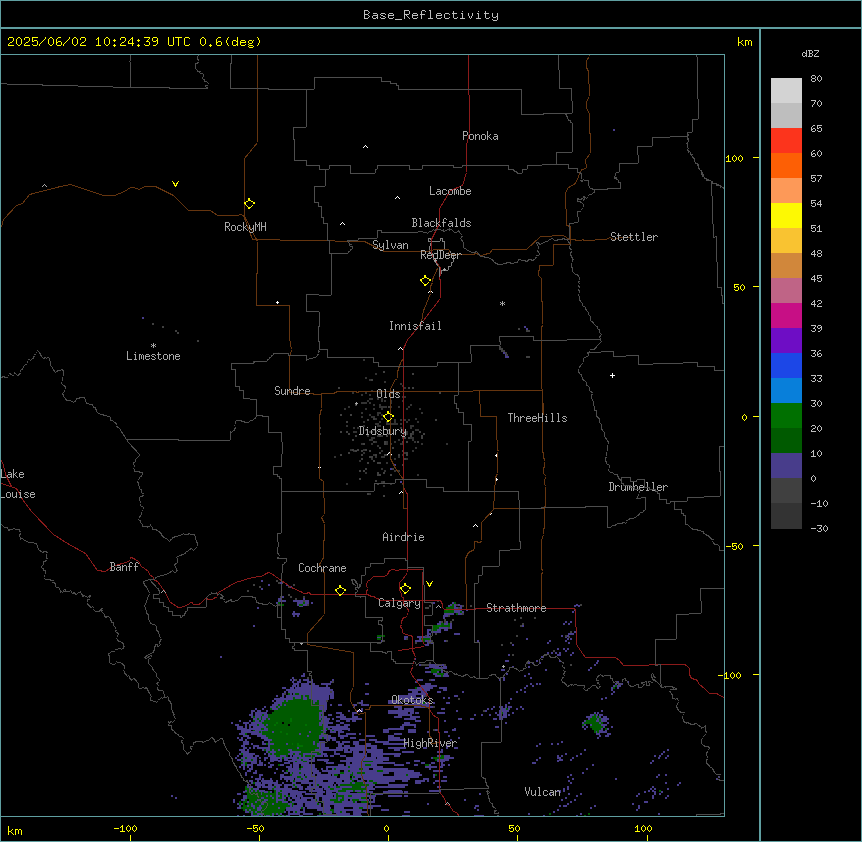862x842 pixels.
Task: Select the Lacombe label on map
Action: point(450,191)
